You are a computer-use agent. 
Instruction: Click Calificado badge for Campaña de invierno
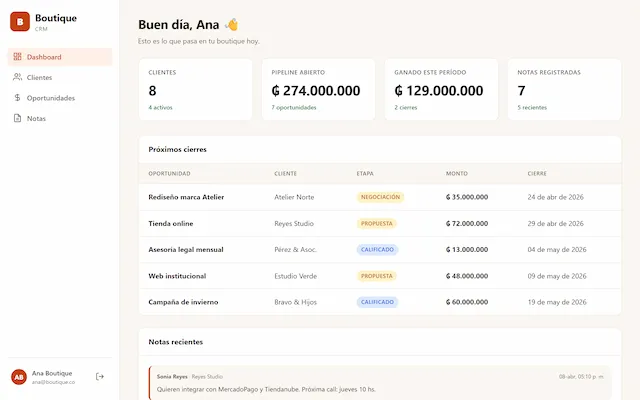(x=378, y=302)
